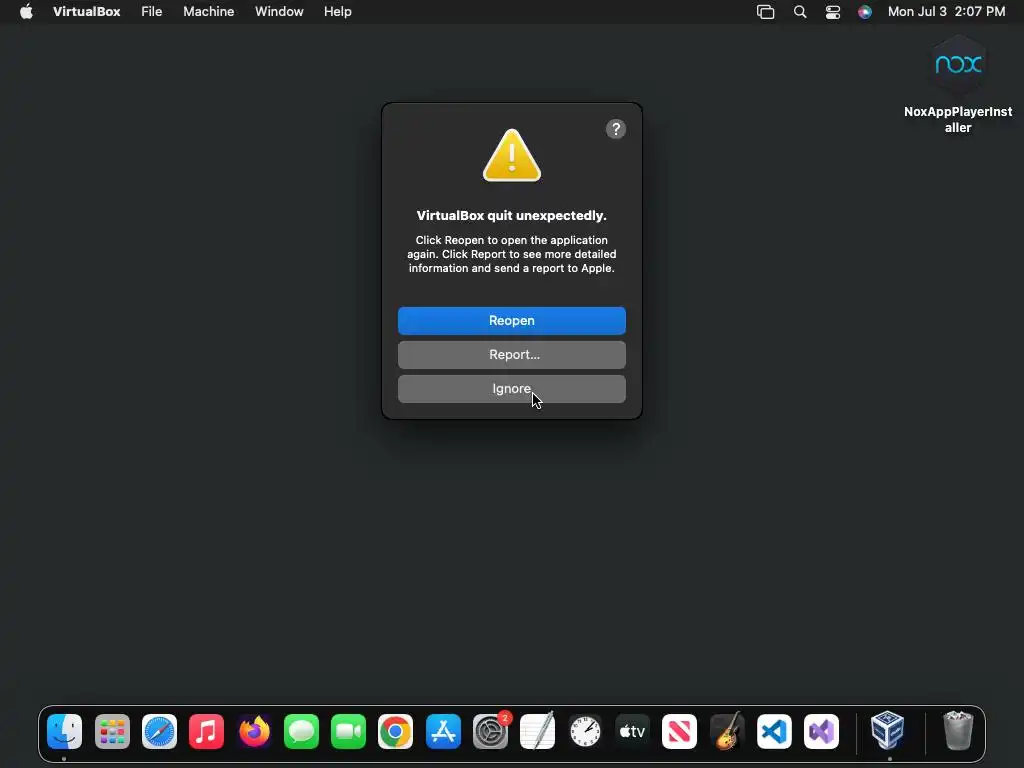Launch GarageBand from the Dock
1024x768 pixels.
[x=727, y=731]
